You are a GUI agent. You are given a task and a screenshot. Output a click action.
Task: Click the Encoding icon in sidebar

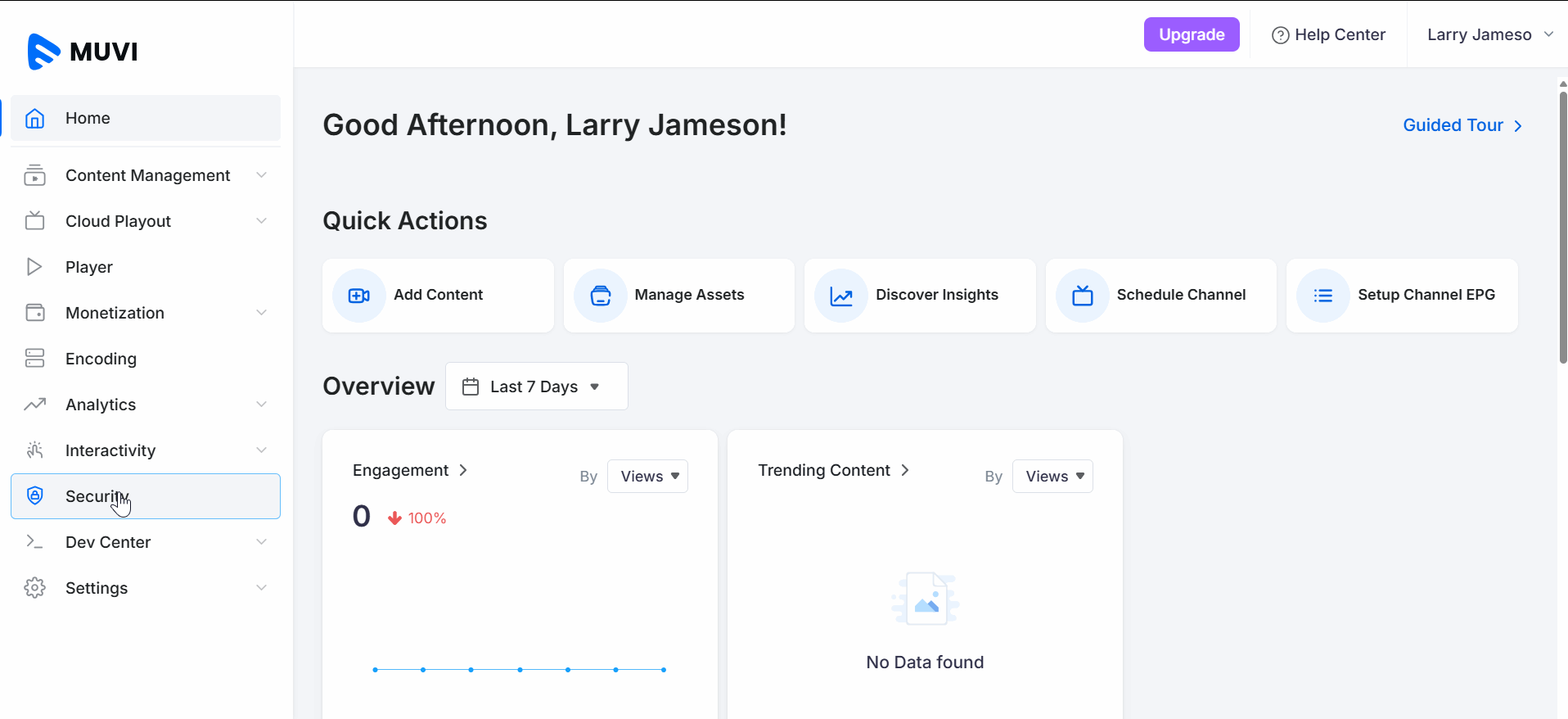click(x=34, y=359)
